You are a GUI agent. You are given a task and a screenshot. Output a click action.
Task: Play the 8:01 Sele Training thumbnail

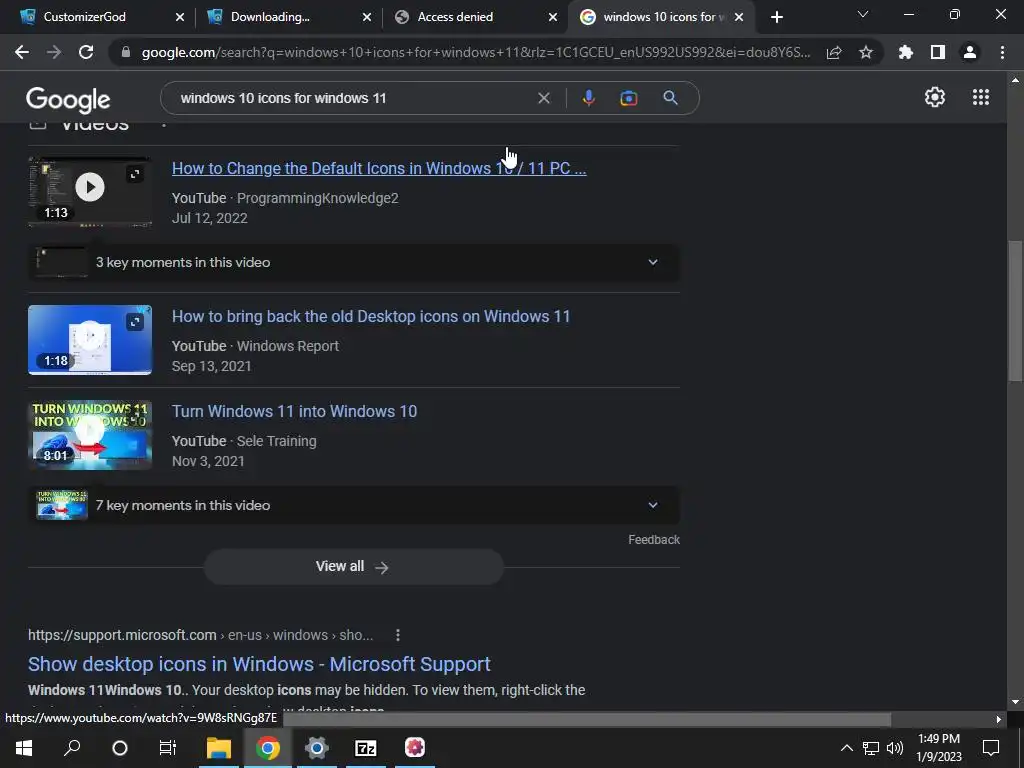(89, 431)
